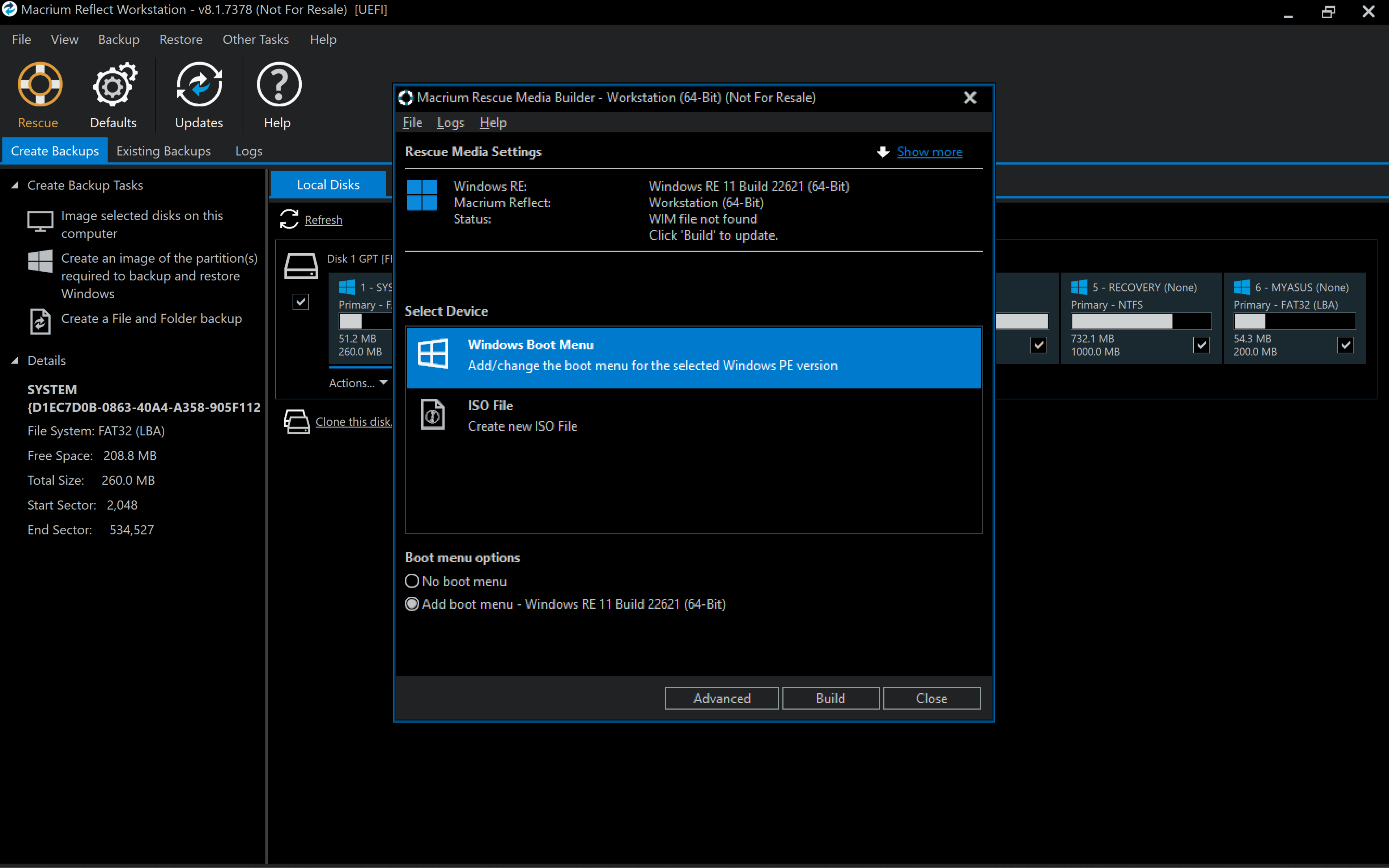
Task: Click File and Folder backup icon
Action: point(40,321)
